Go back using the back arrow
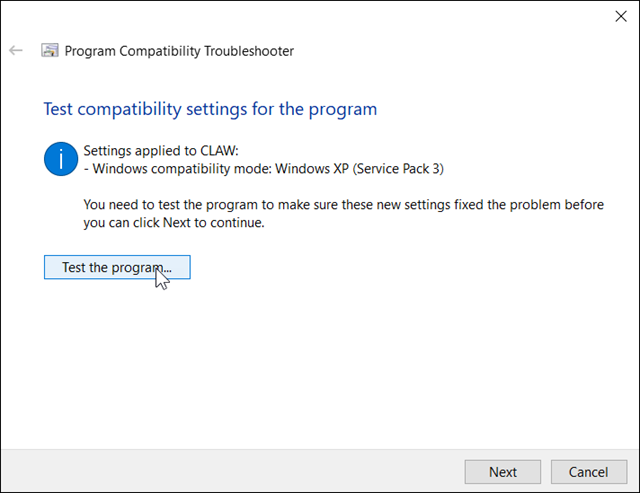 [16, 51]
